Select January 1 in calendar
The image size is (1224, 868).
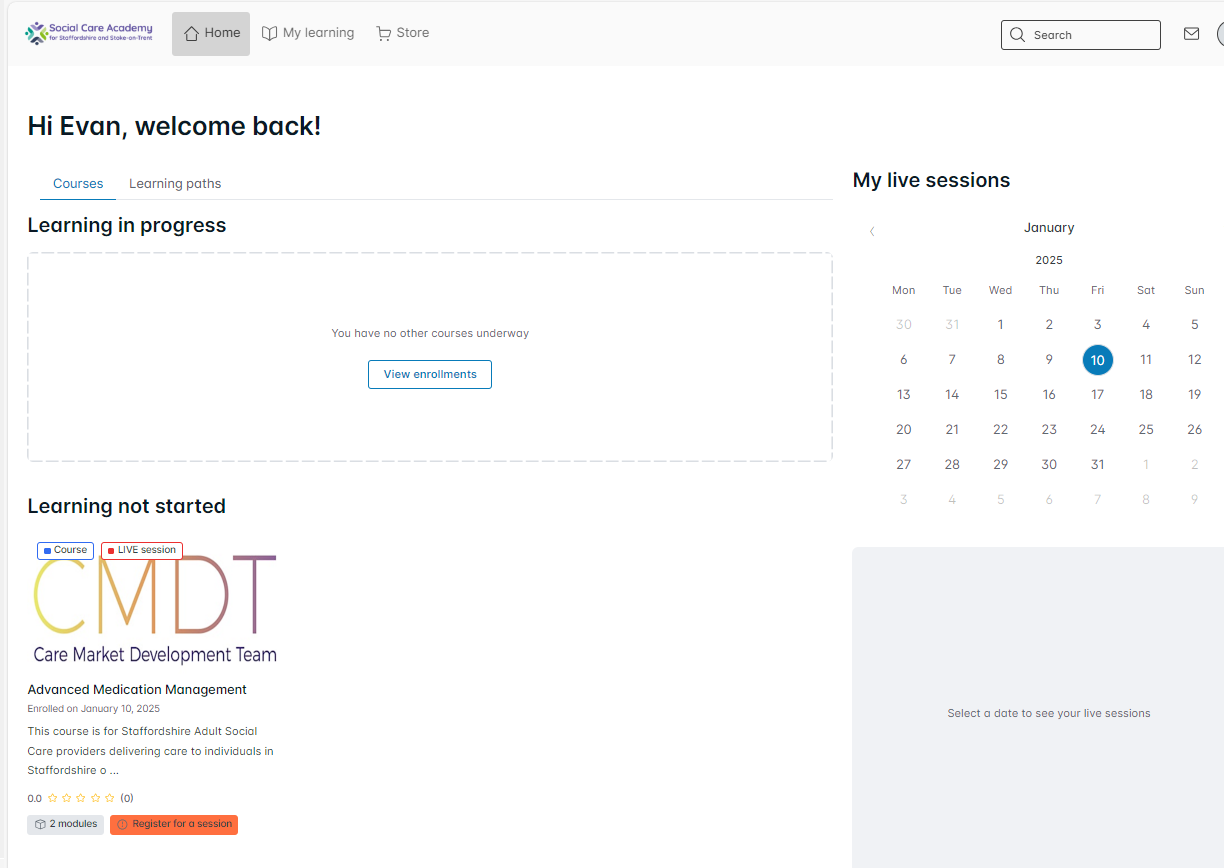tap(1001, 325)
